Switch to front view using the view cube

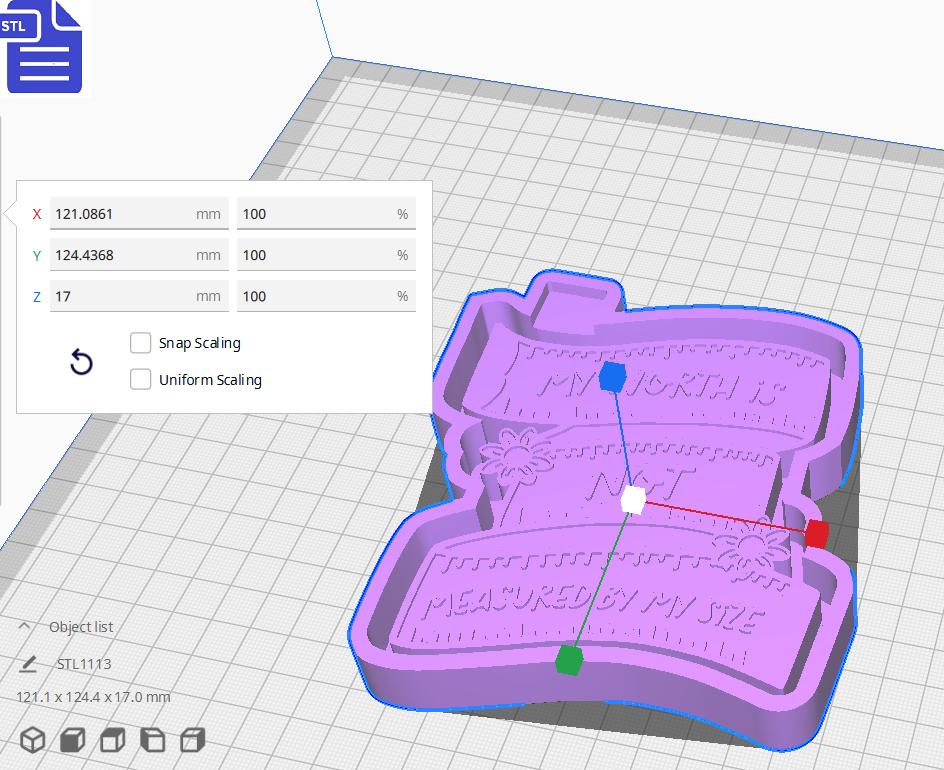point(72,740)
